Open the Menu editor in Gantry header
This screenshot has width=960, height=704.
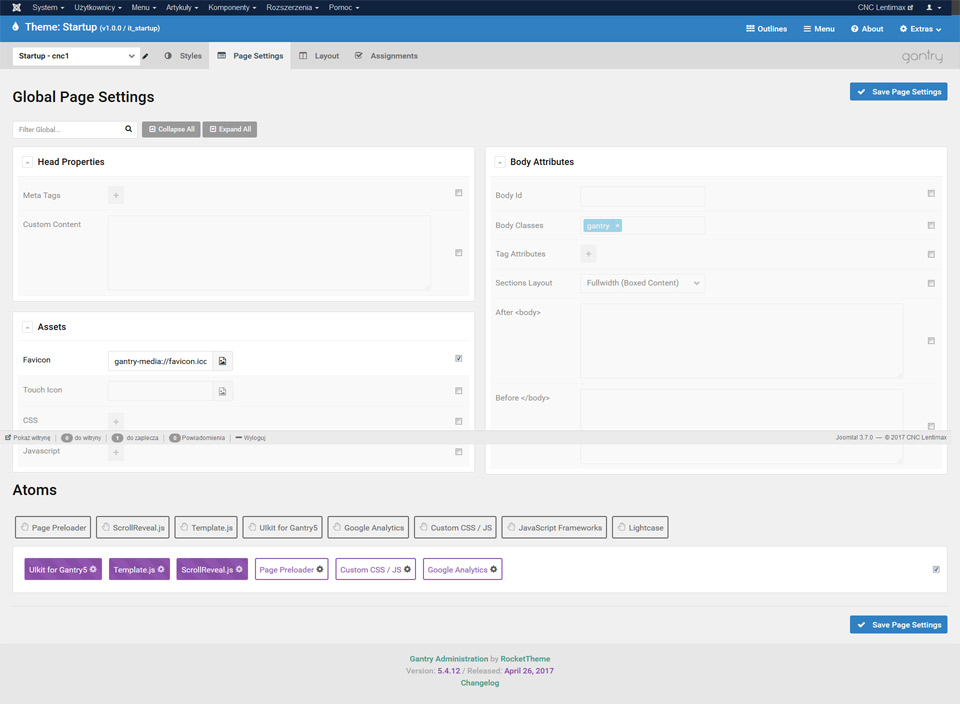(819, 29)
